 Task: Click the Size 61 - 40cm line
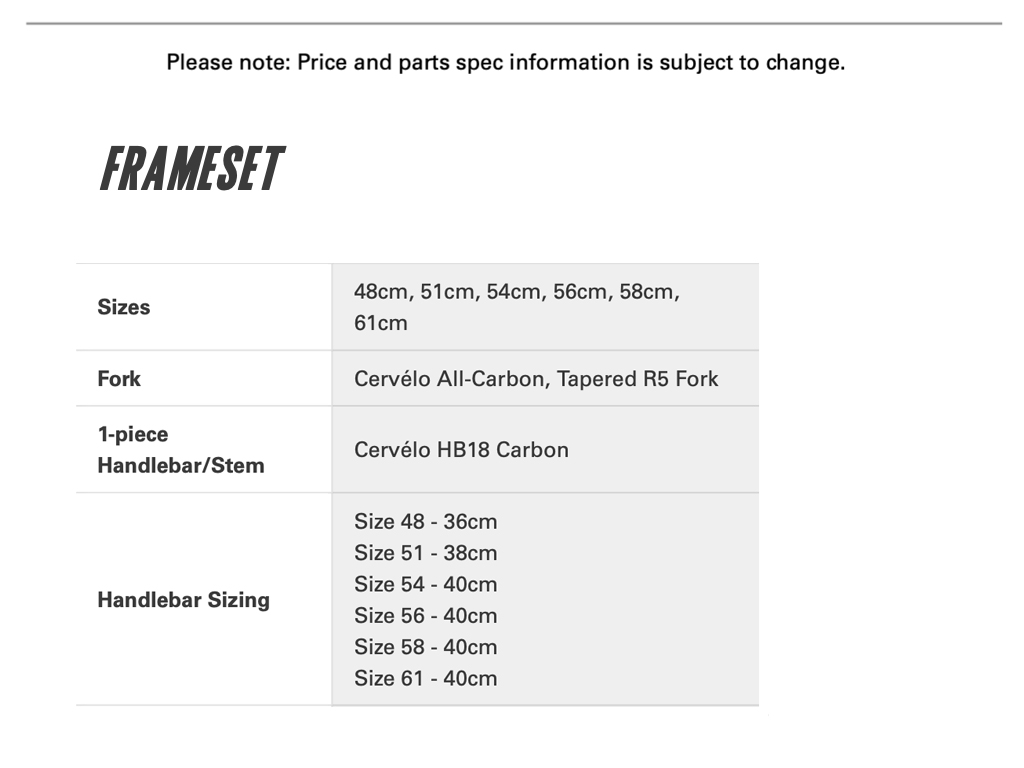point(425,678)
